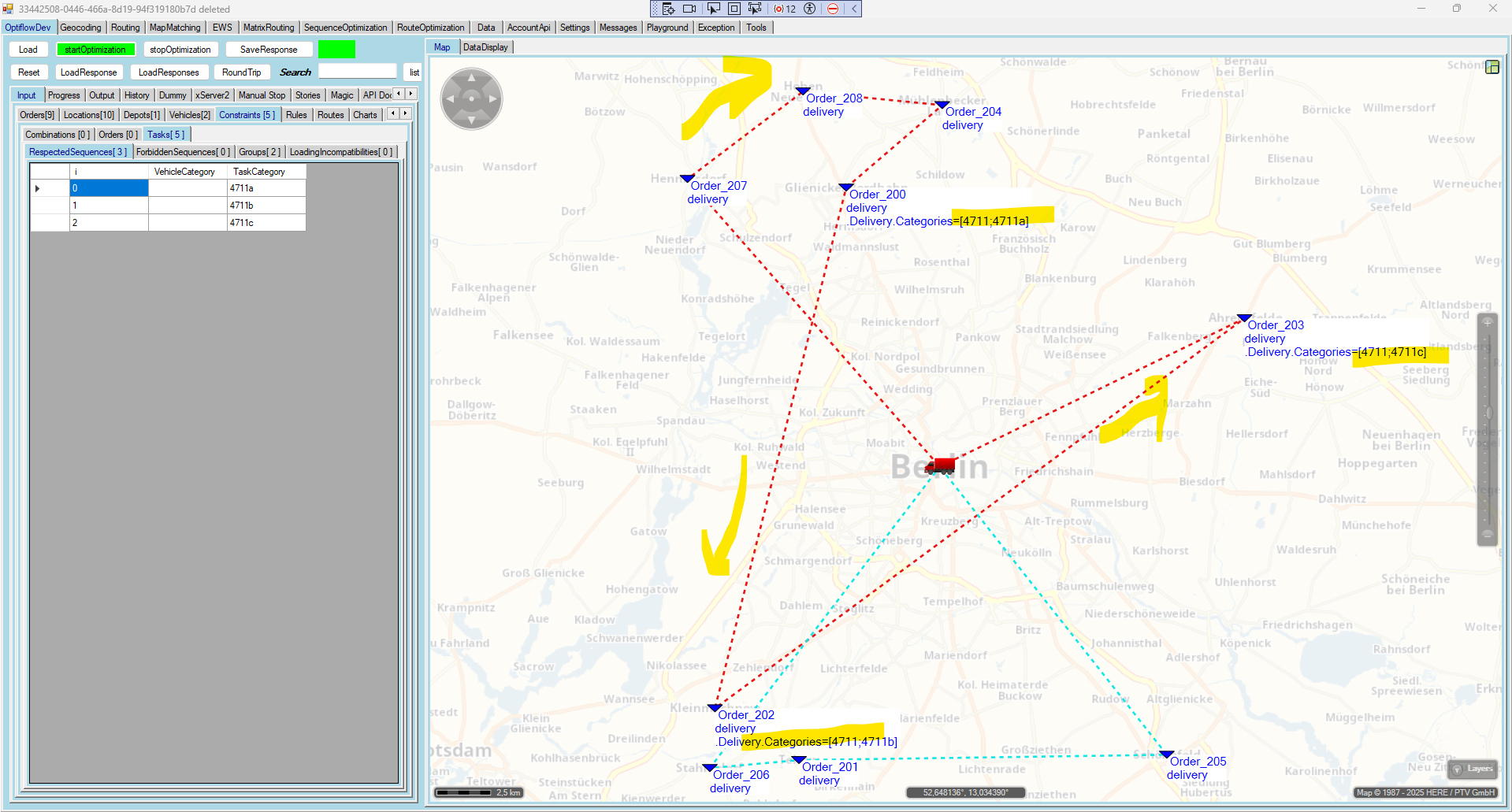Image resolution: width=1512 pixels, height=812 pixels.
Task: Click the red stop icon in debug toolbar
Action: 833,9
